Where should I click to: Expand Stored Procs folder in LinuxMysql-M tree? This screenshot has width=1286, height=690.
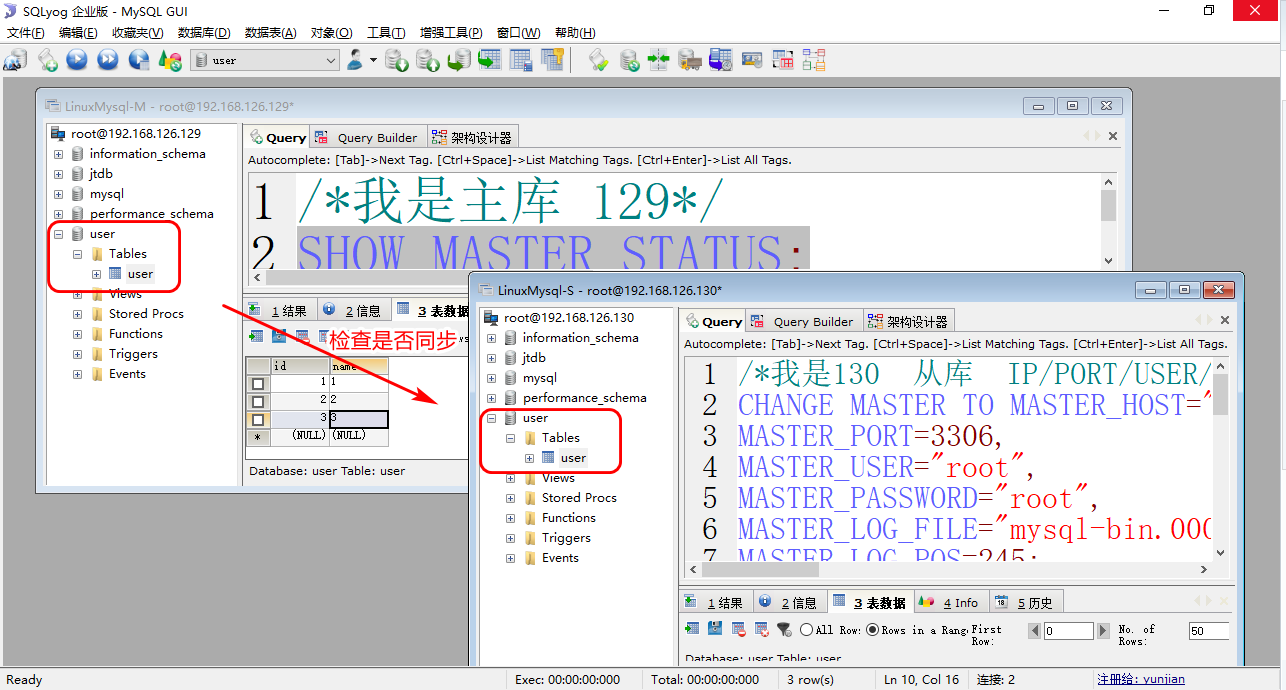[x=77, y=314]
